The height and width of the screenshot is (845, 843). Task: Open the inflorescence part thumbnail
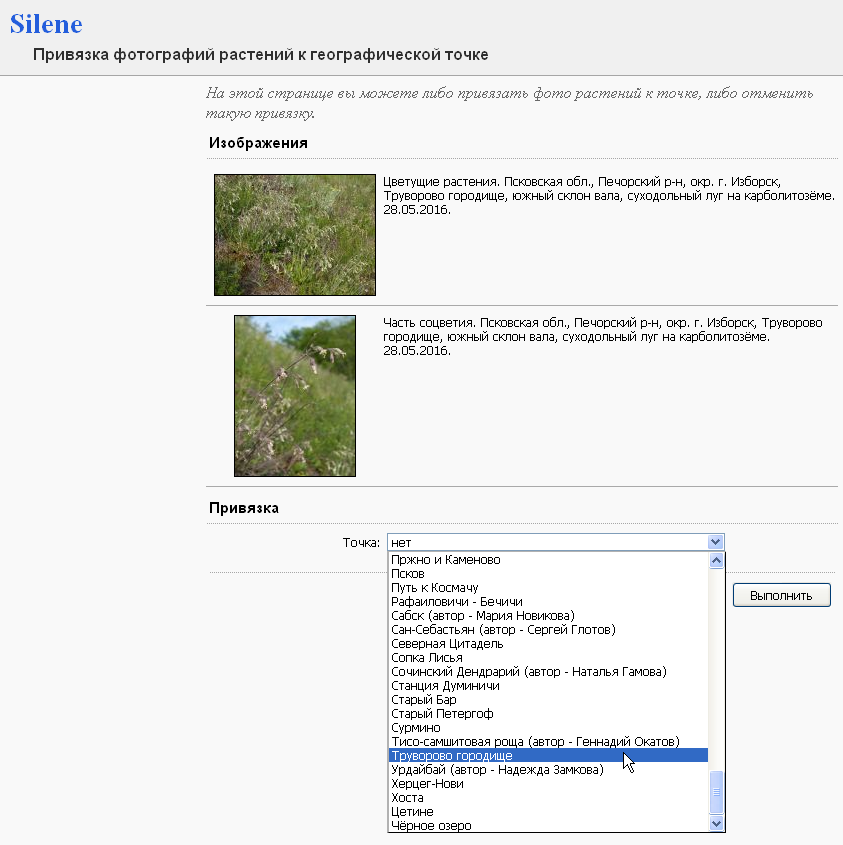pyautogui.click(x=294, y=396)
